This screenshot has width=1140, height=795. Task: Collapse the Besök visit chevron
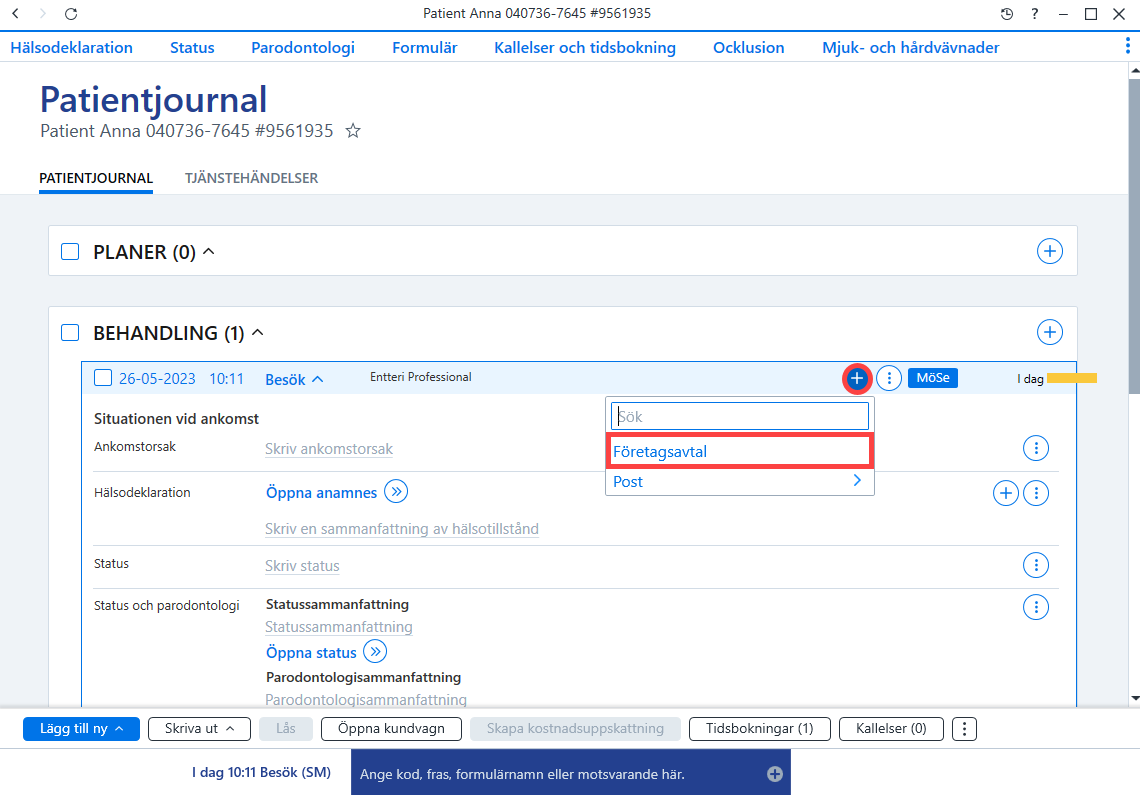[x=318, y=379]
